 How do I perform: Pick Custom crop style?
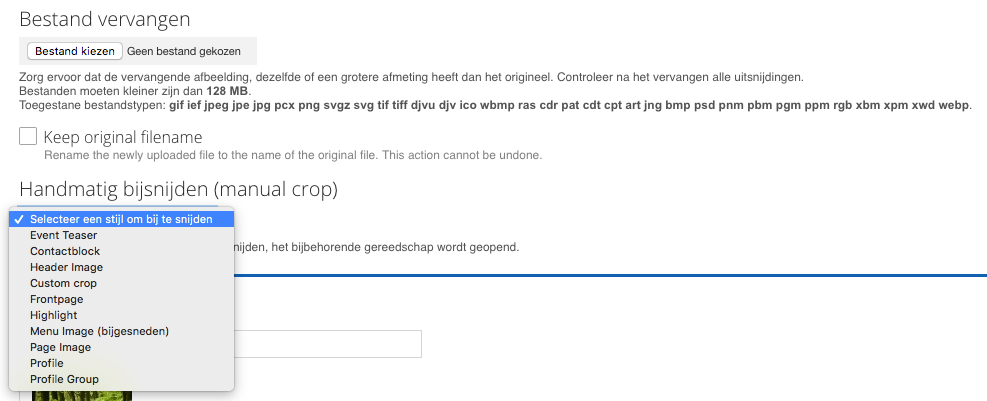[x=63, y=283]
